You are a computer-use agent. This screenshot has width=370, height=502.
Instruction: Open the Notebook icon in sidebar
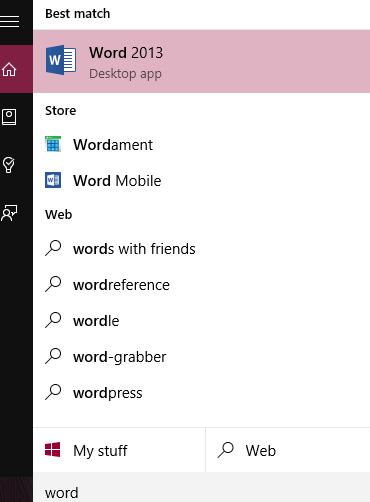coord(9,117)
